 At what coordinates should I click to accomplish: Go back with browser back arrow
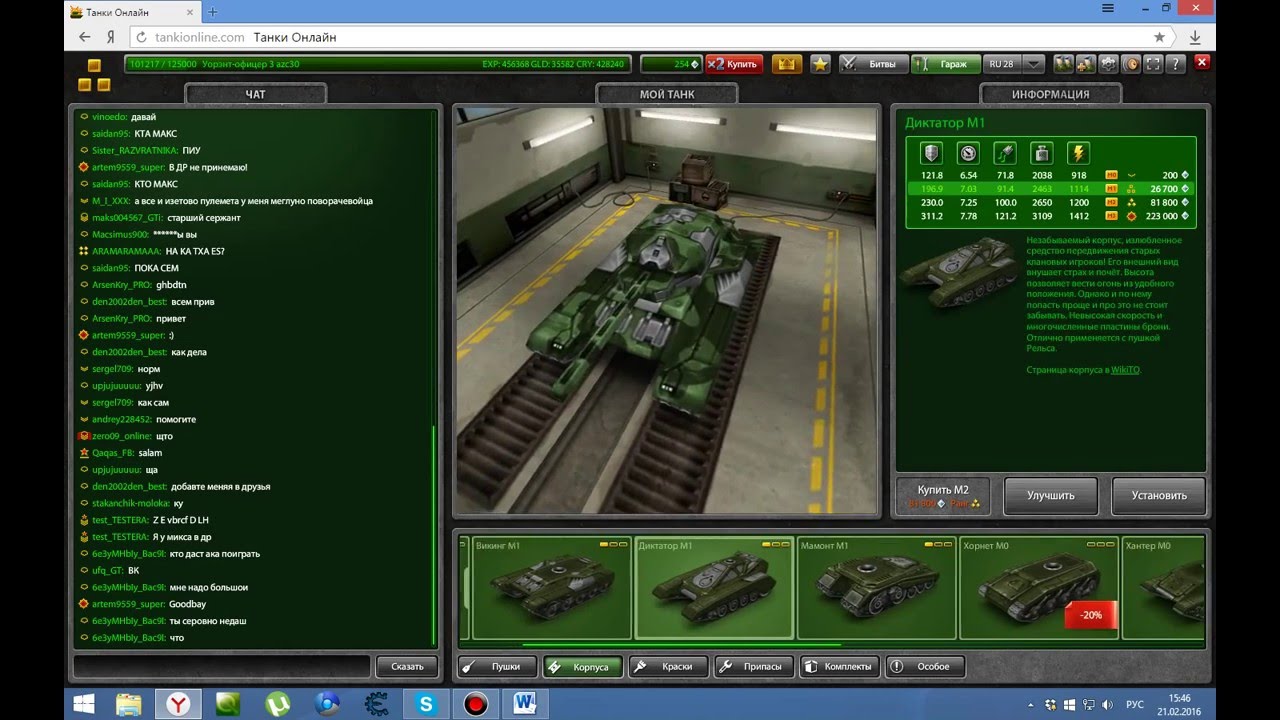point(84,37)
